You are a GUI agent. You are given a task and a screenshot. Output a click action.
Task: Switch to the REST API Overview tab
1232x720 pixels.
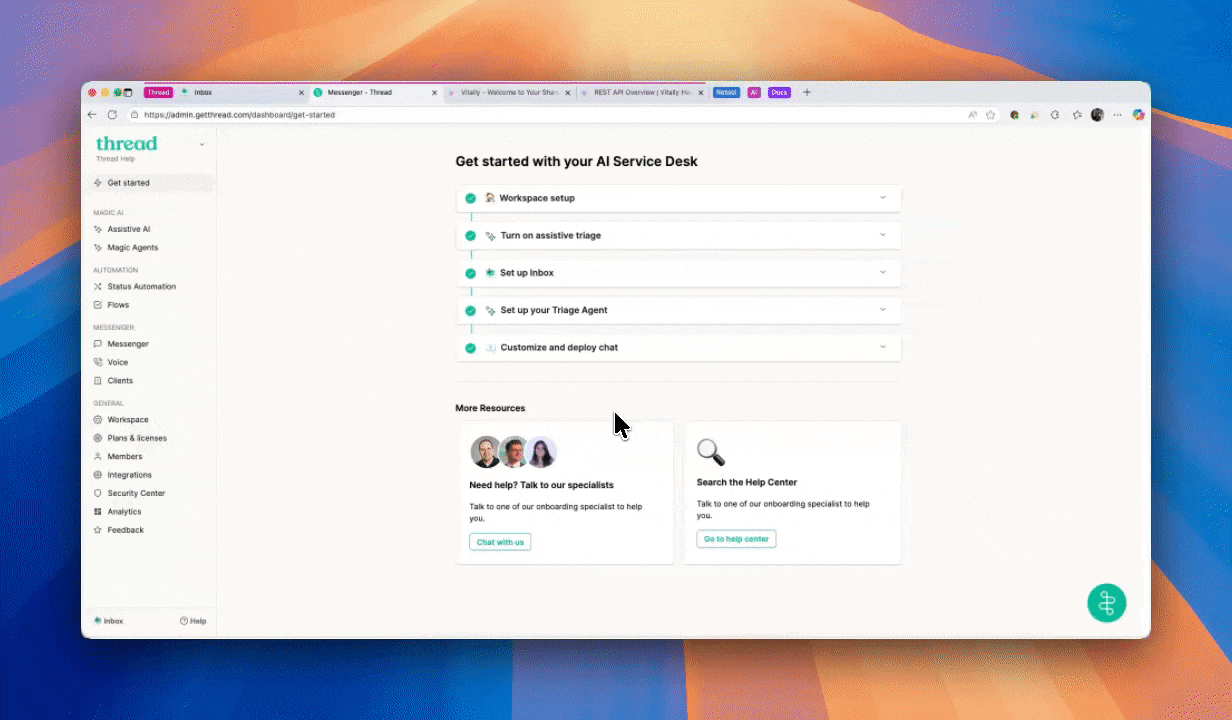tap(640, 92)
